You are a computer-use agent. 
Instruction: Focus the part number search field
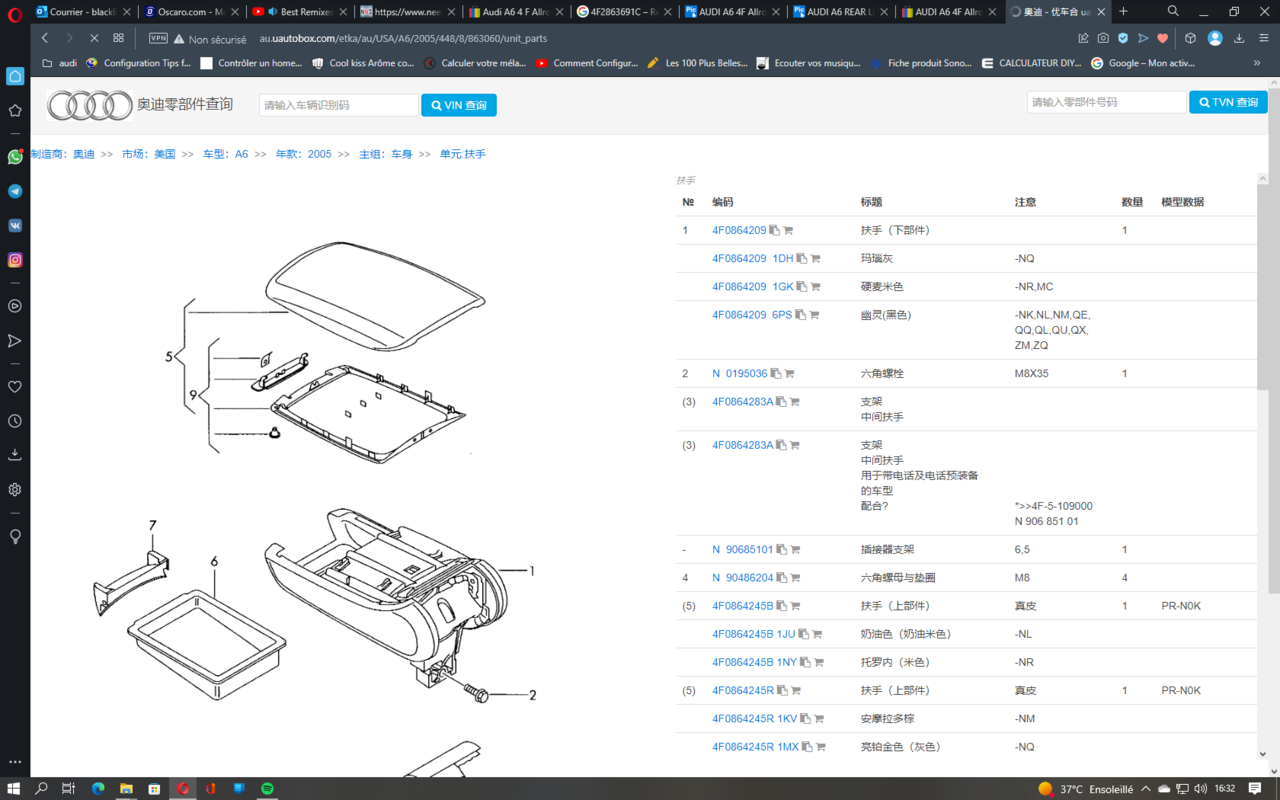(x=1106, y=102)
